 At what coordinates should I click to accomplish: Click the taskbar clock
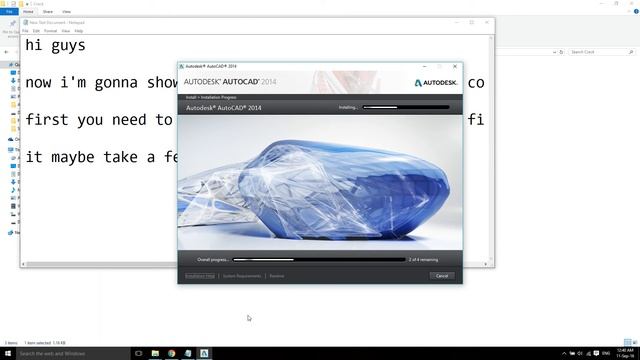pos(625,353)
